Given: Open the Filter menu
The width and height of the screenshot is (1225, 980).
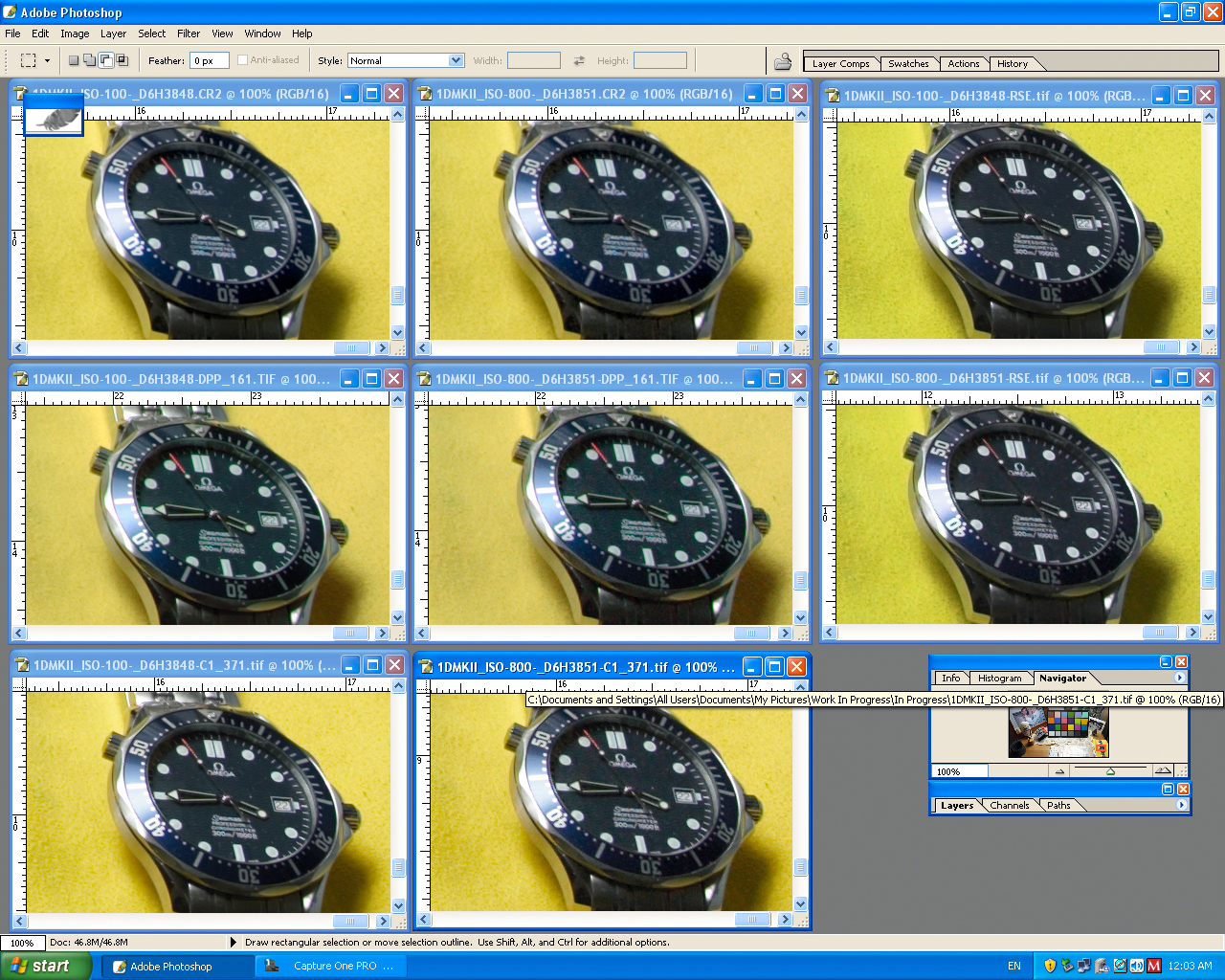Looking at the screenshot, I should [189, 33].
